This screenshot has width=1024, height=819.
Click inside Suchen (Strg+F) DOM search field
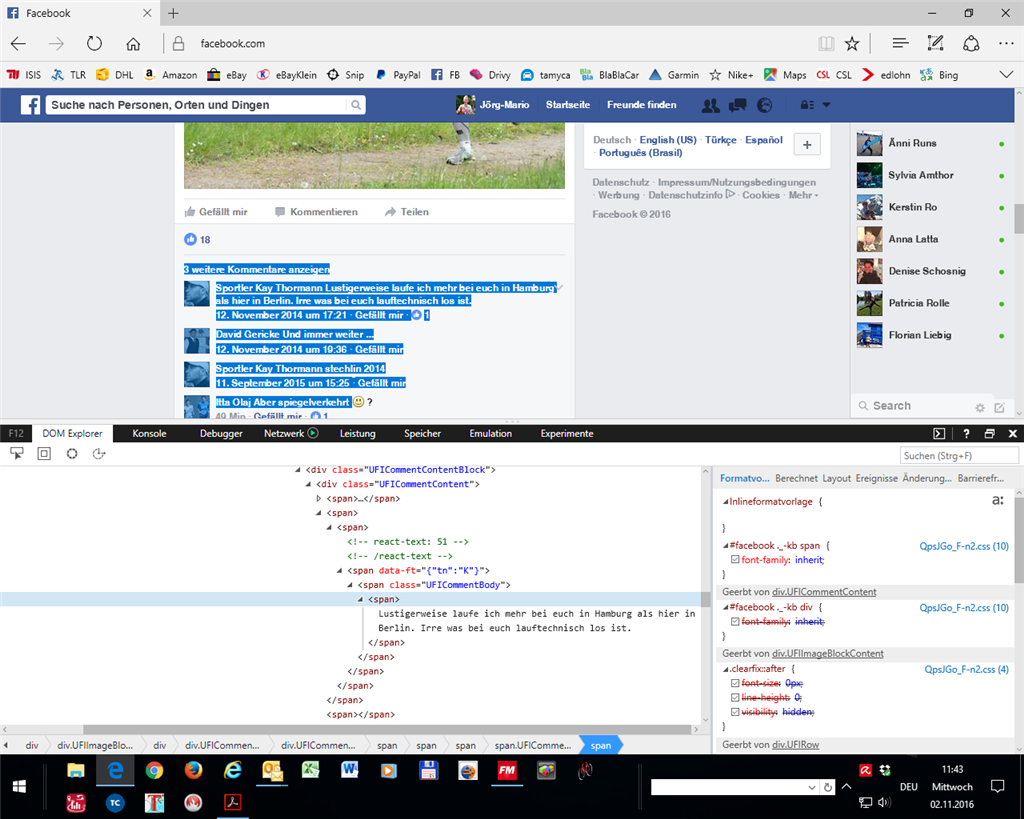[x=959, y=456]
